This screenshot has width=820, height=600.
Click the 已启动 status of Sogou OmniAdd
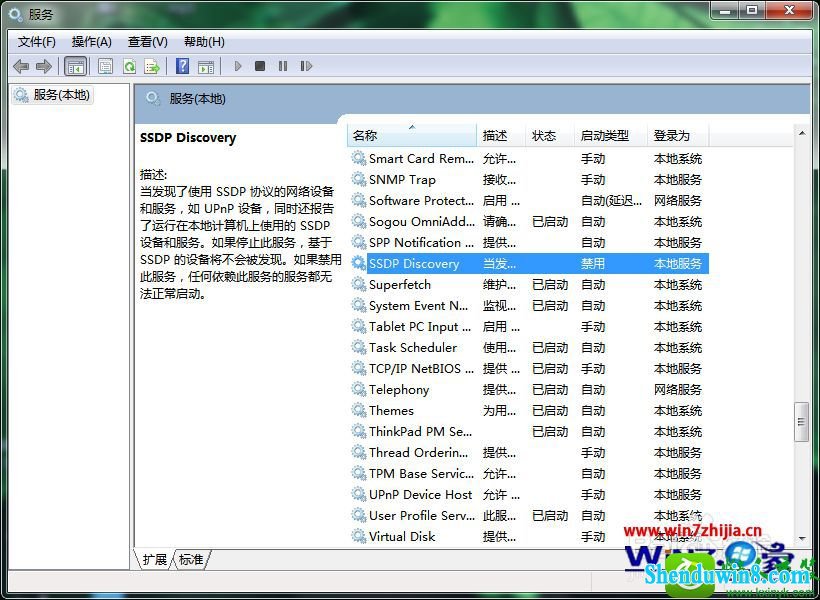tap(550, 222)
